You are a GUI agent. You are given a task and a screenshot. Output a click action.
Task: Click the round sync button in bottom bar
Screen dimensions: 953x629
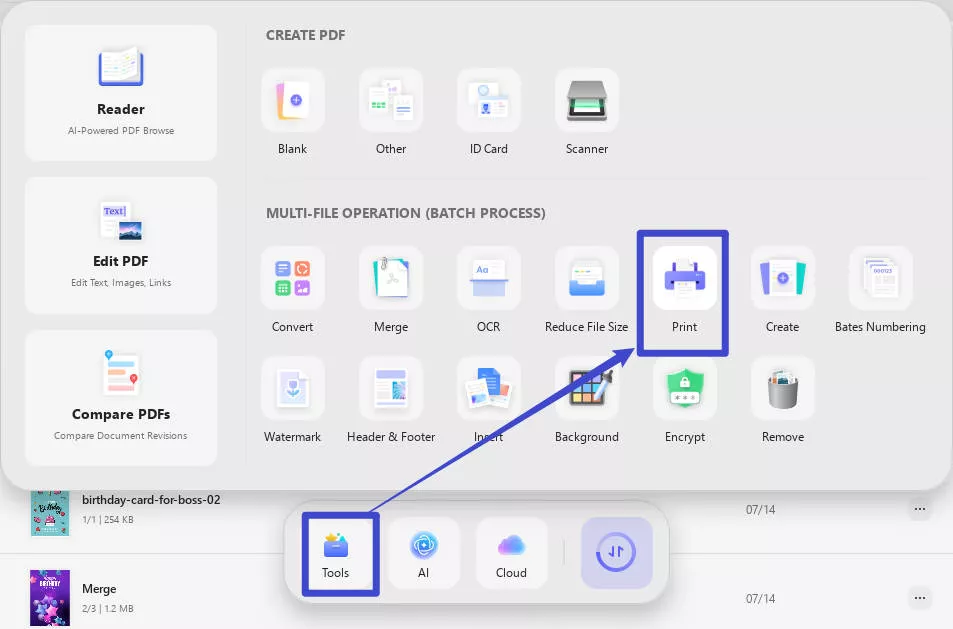[x=616, y=553]
